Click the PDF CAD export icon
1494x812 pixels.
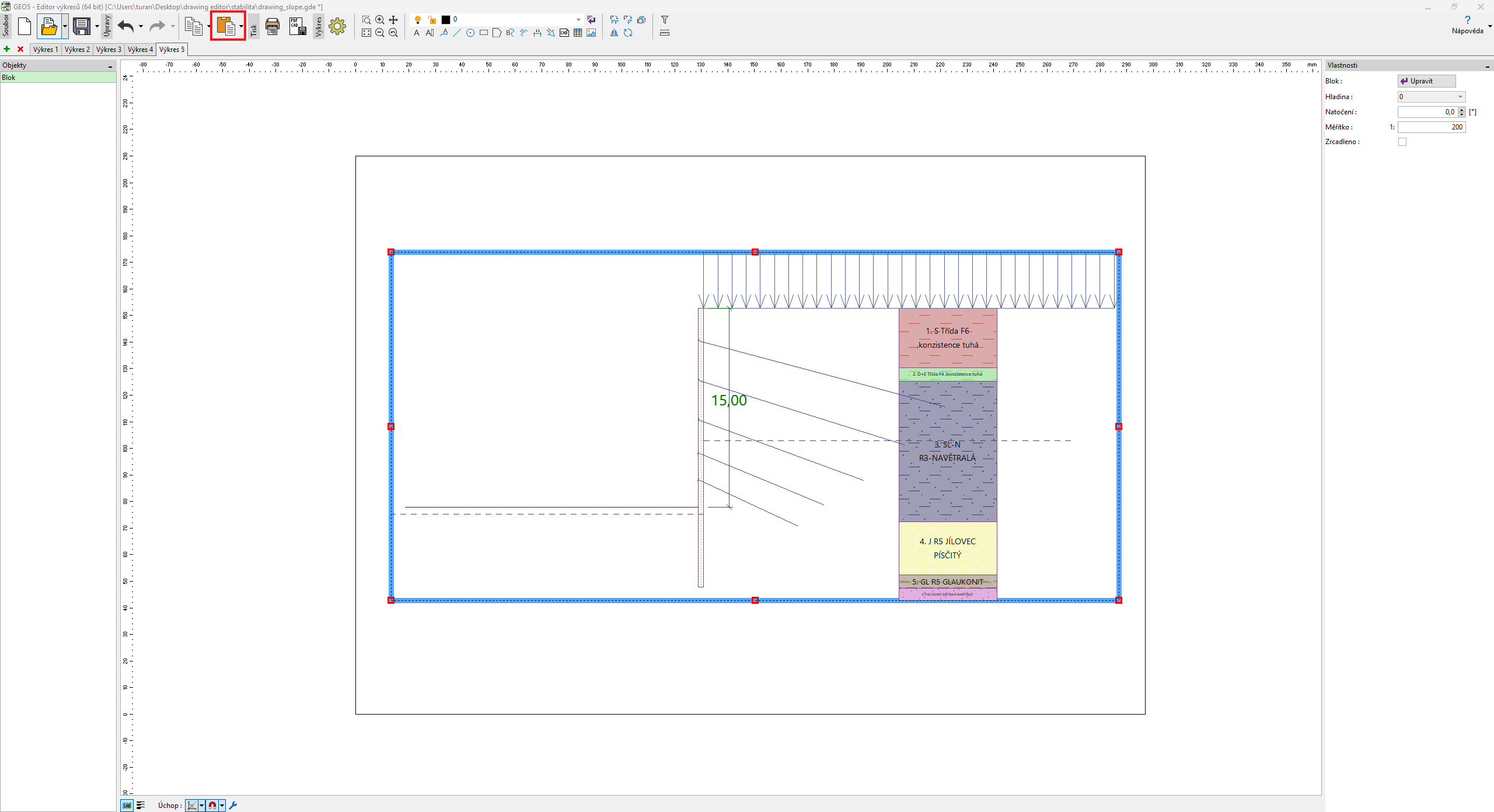(298, 26)
